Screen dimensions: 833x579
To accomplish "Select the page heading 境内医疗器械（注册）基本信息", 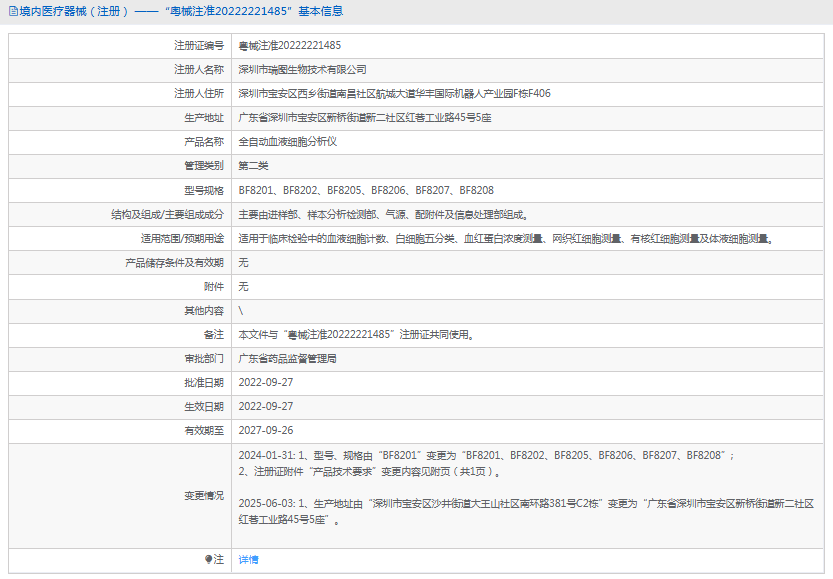I will pos(181,11).
